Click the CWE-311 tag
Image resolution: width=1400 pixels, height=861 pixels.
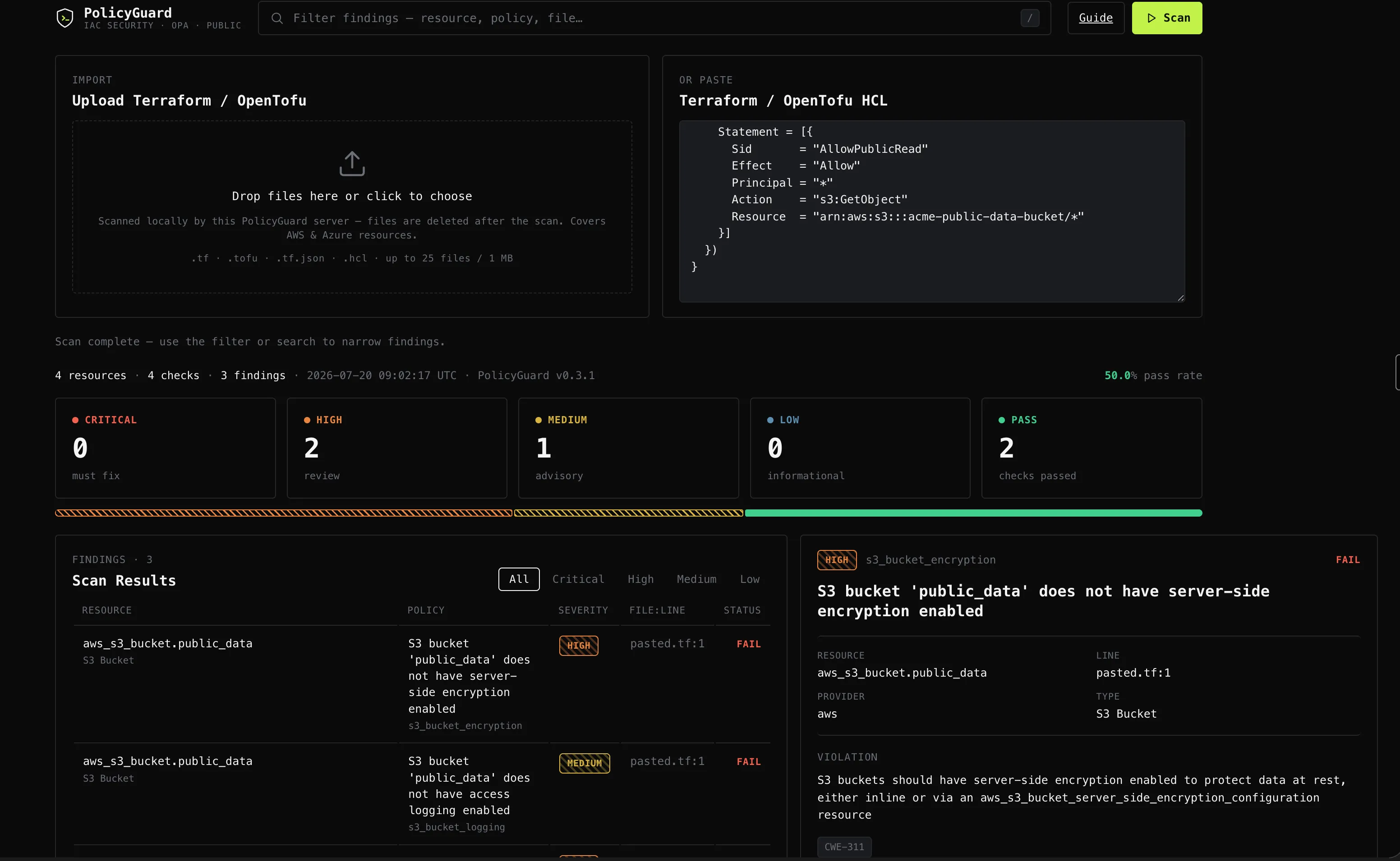click(x=844, y=847)
